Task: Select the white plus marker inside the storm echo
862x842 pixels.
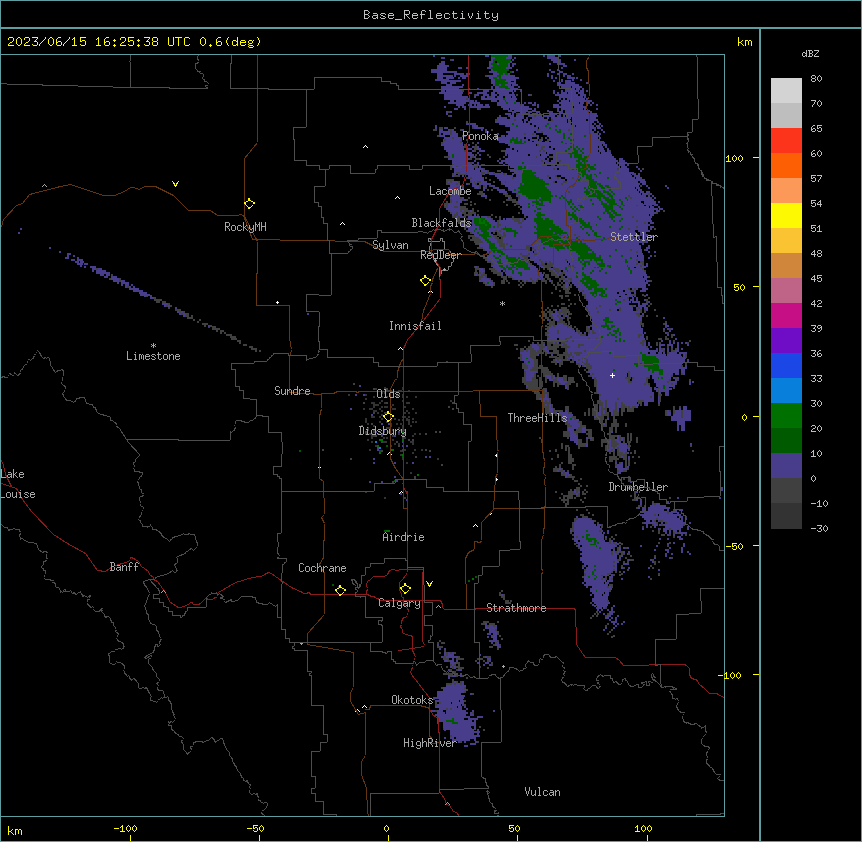Action: pos(612,375)
